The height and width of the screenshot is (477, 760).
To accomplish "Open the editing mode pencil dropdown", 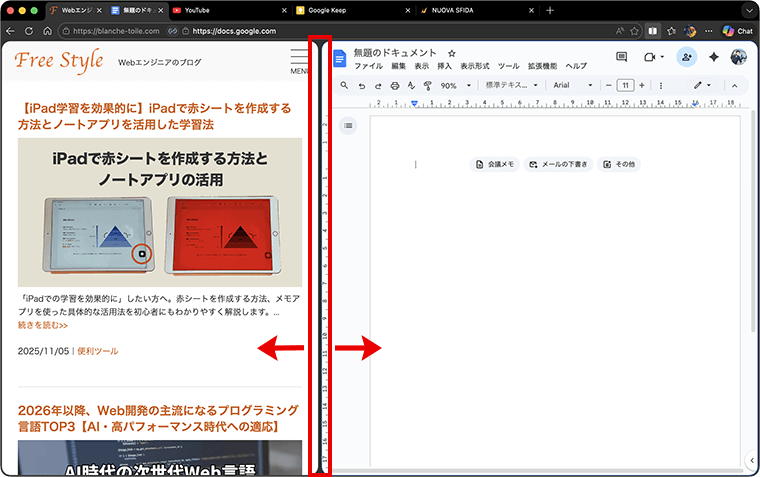I will coord(702,86).
